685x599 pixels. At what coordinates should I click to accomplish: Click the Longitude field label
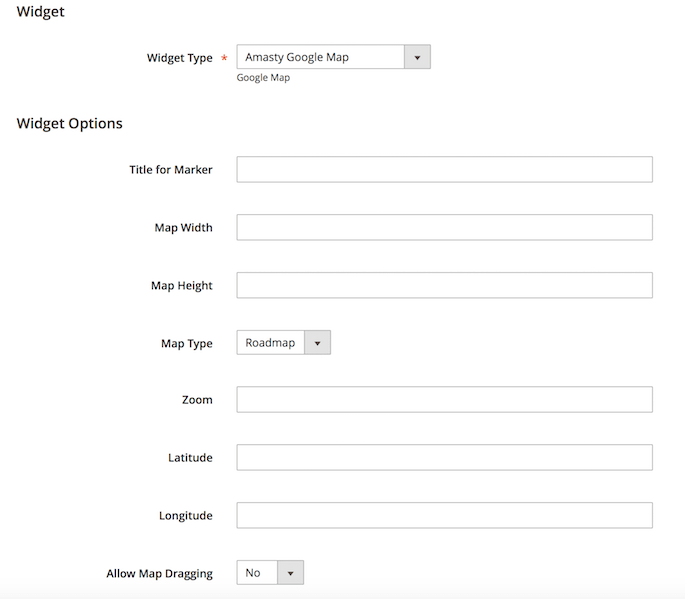pos(185,516)
